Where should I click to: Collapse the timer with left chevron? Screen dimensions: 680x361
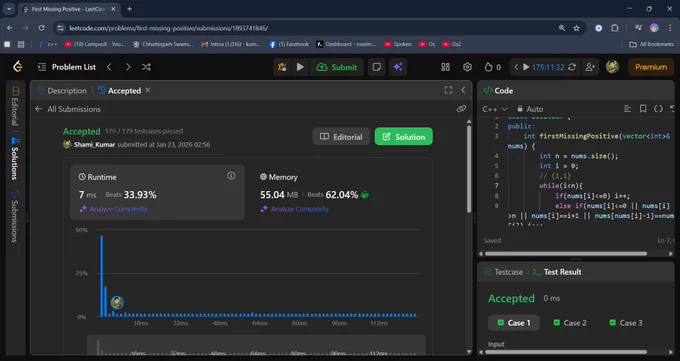tap(516, 67)
